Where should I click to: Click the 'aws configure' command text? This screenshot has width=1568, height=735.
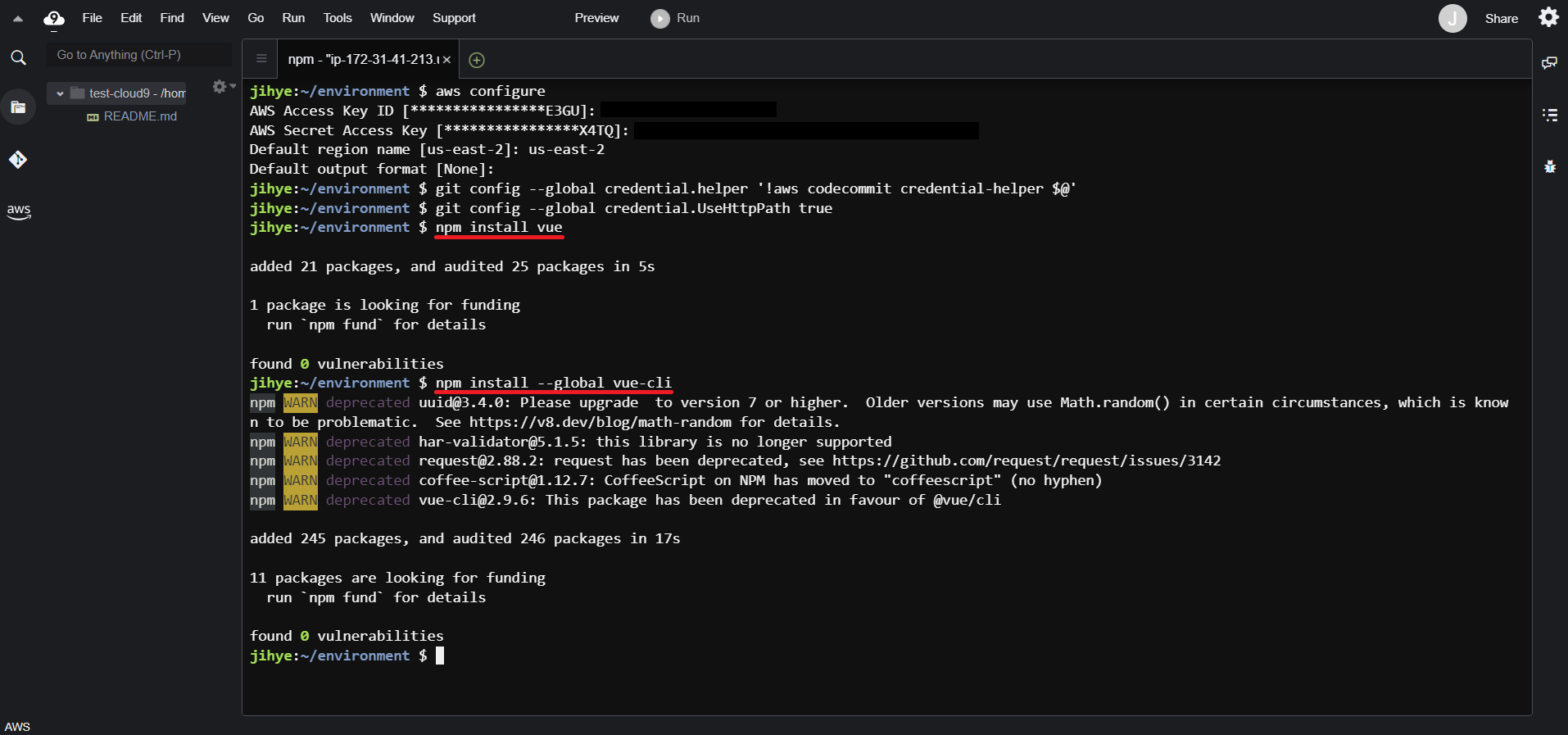point(490,91)
